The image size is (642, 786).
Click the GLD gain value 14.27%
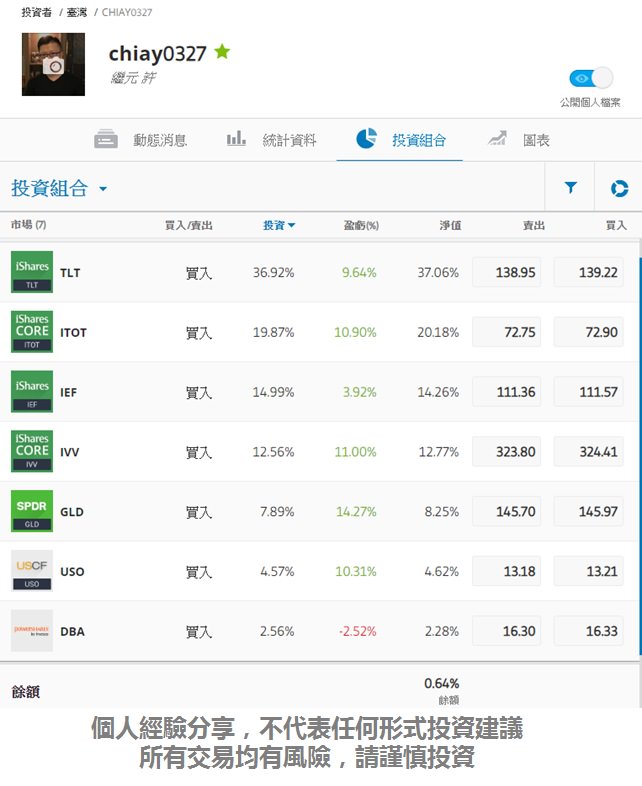point(356,511)
